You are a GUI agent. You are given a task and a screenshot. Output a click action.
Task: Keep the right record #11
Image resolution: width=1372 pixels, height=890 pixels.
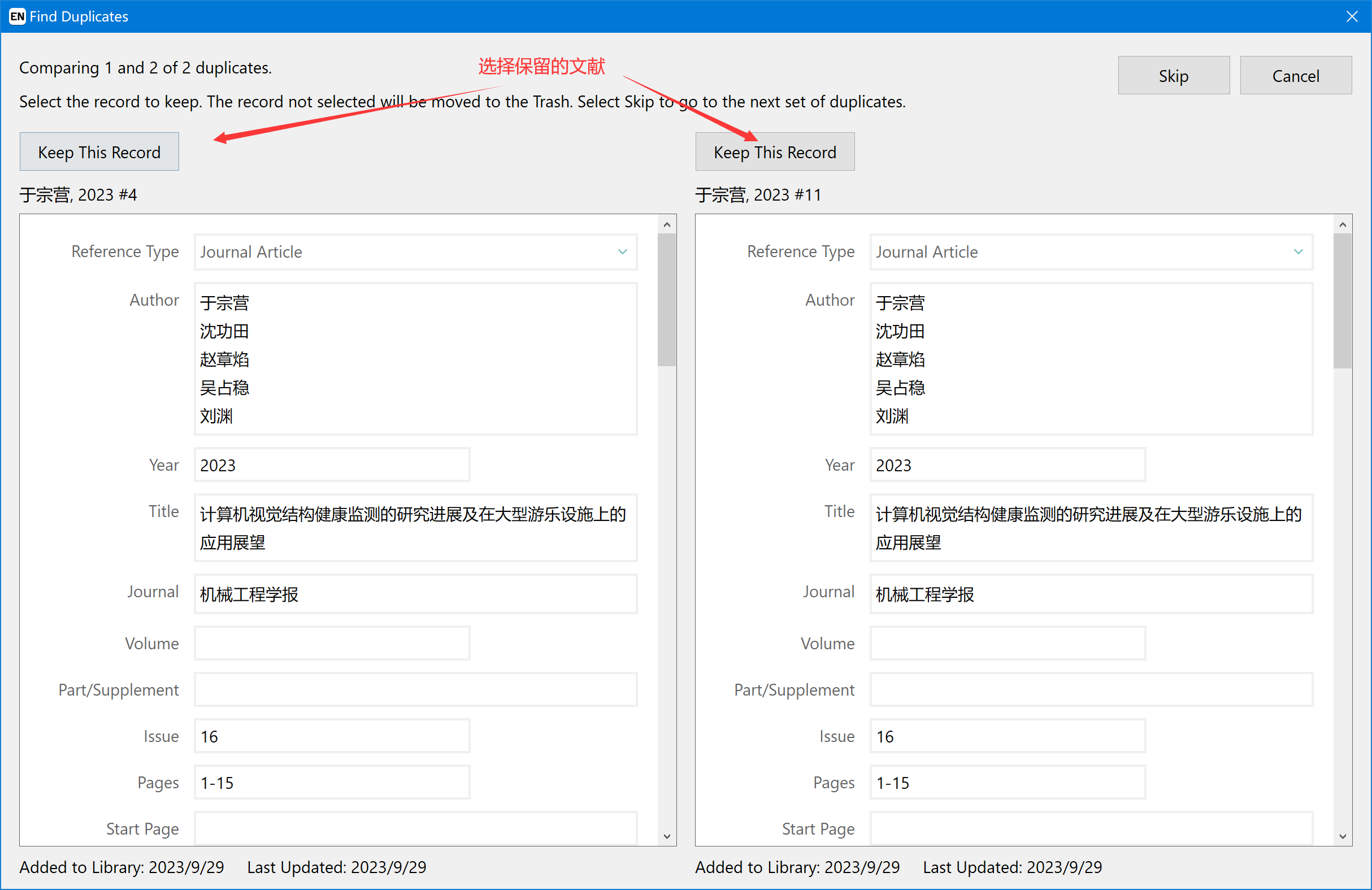pyautogui.click(x=775, y=152)
